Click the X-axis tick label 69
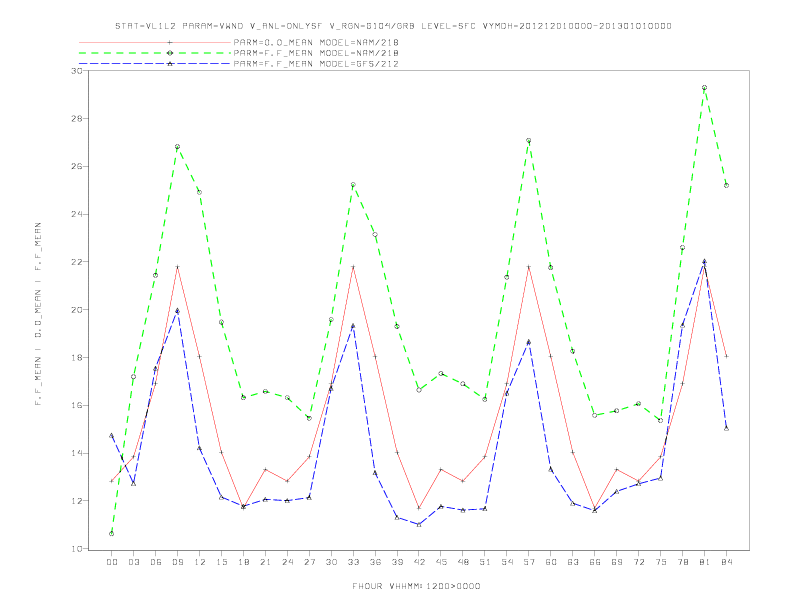Image resolution: width=792 pixels, height=612 pixels. tap(617, 562)
